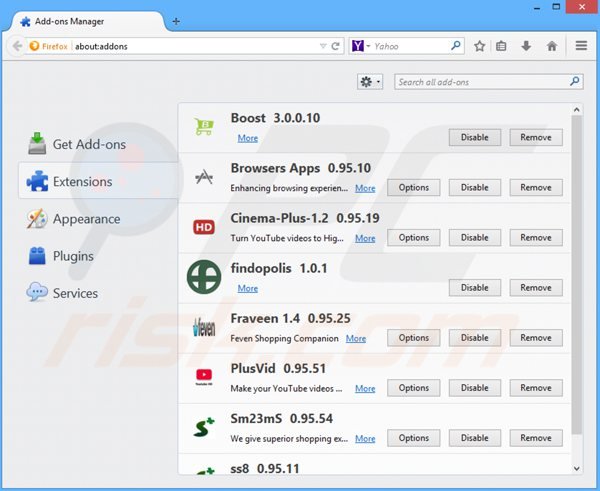Click the scrollbar up arrow

(x=577, y=110)
